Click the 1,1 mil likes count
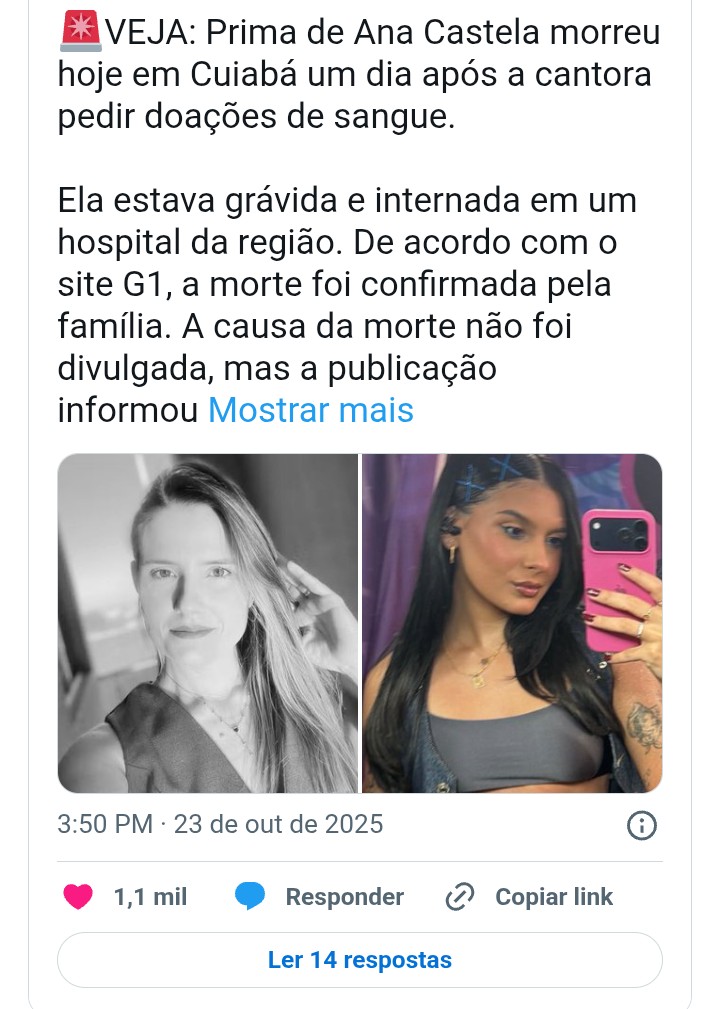This screenshot has height=1009, width=720. (150, 896)
